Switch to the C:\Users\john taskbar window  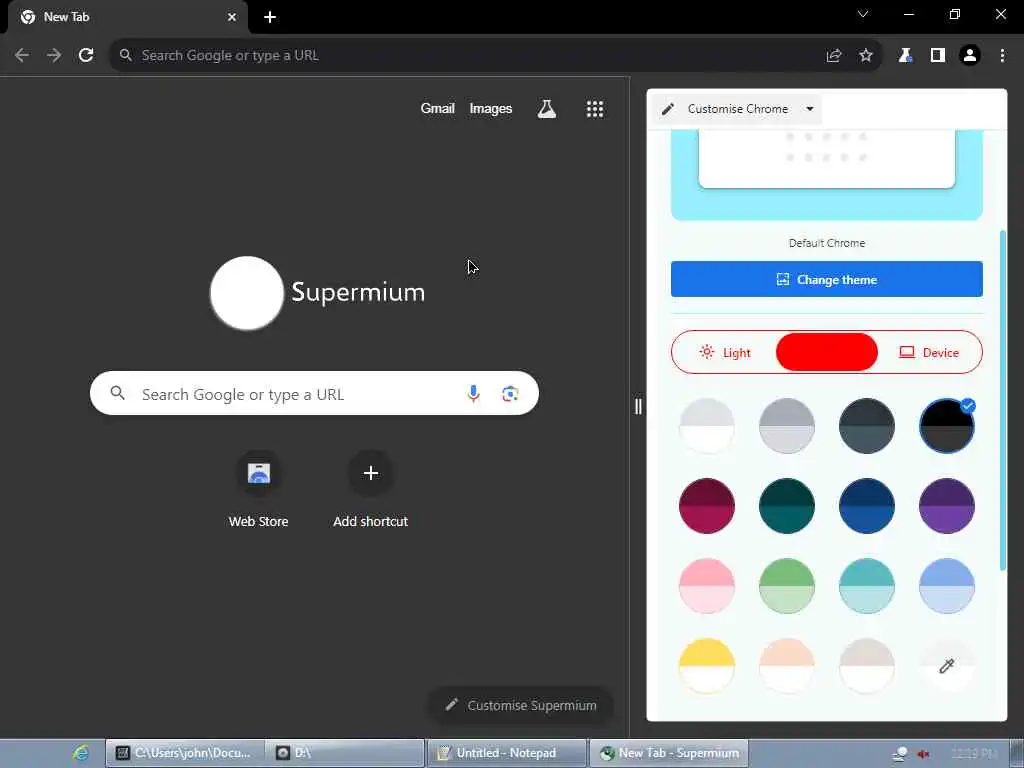point(185,753)
